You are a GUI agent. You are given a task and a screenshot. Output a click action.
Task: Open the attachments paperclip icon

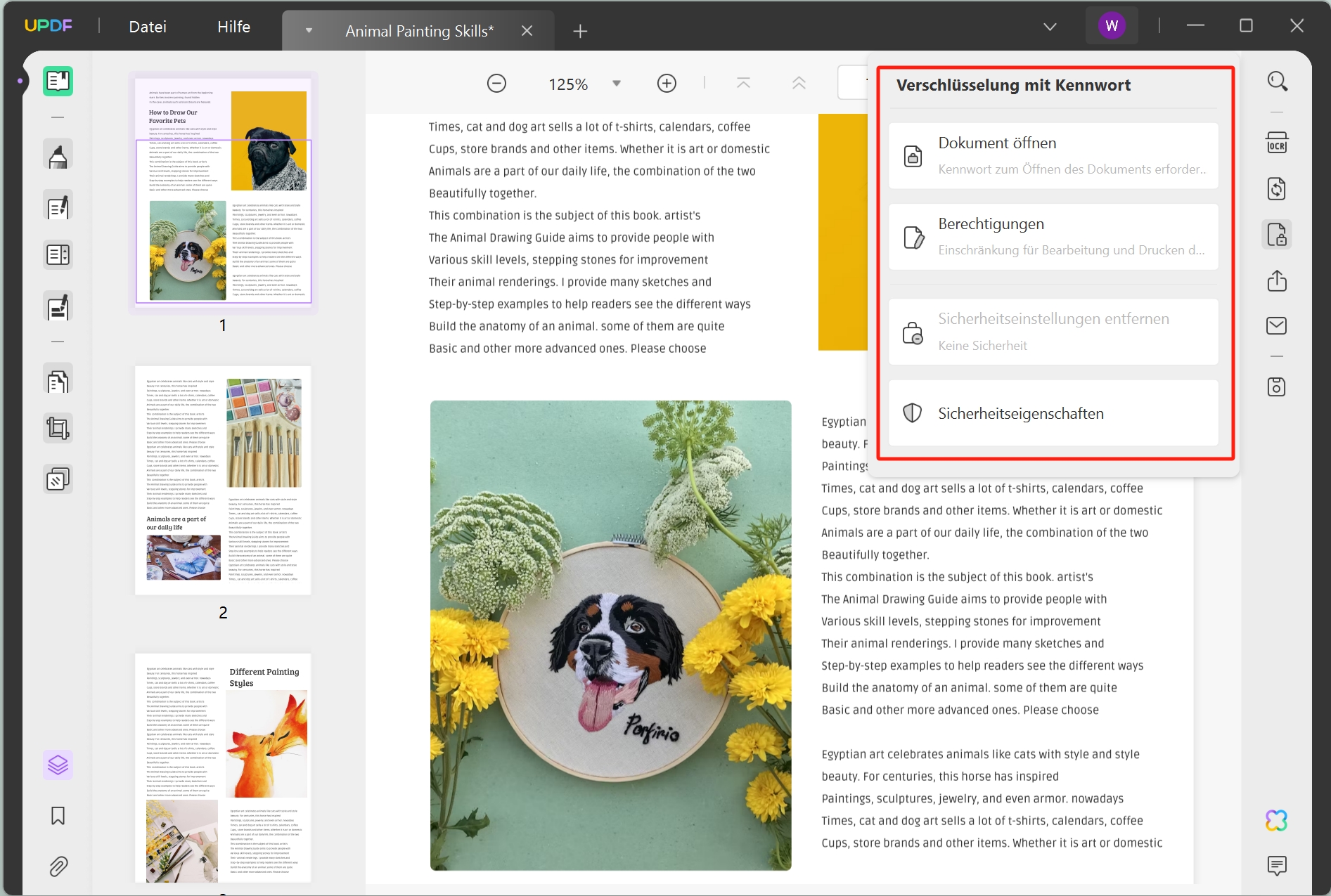tap(58, 866)
